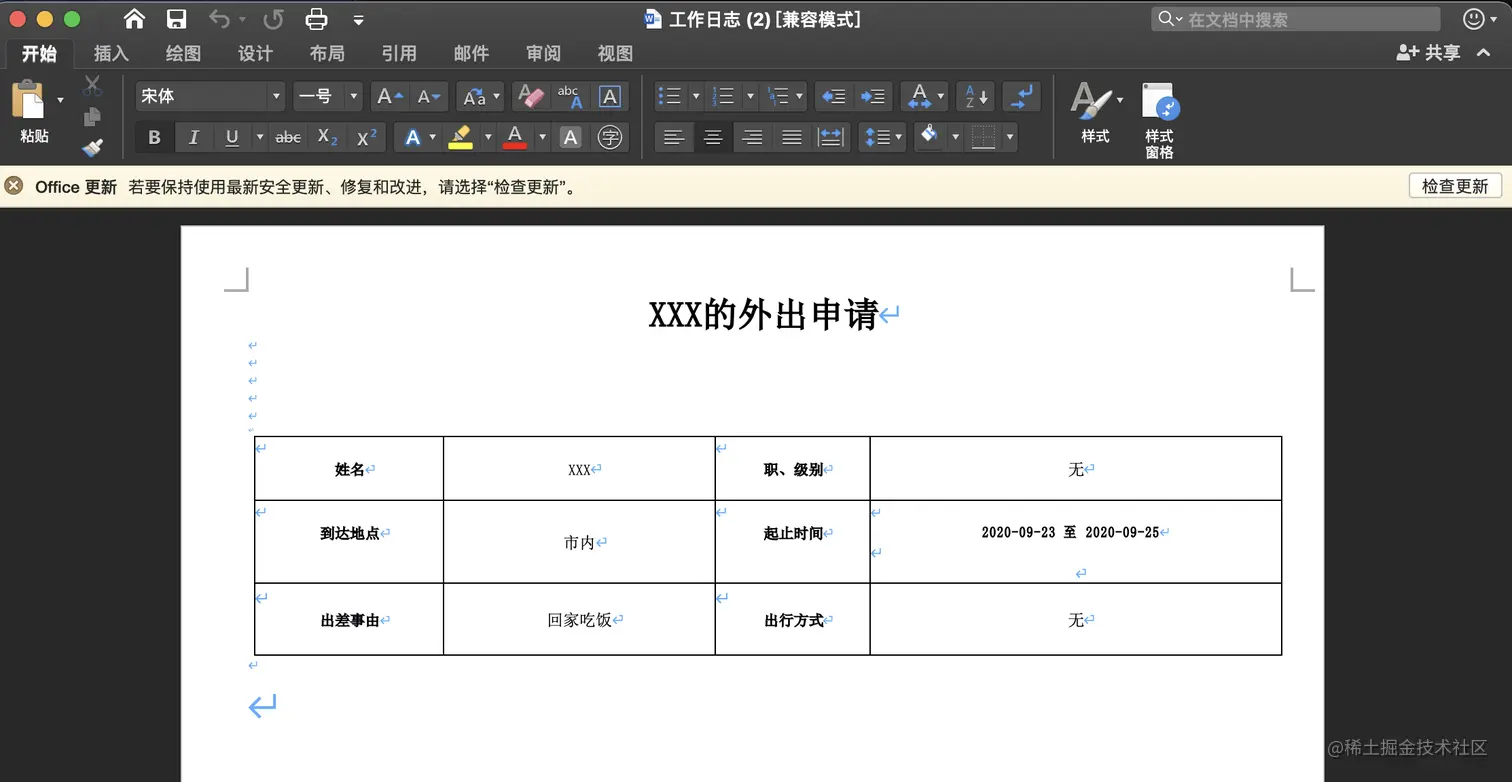Decrease the font size with the smaller A
Screen dimensions: 1512x782
click(430, 96)
